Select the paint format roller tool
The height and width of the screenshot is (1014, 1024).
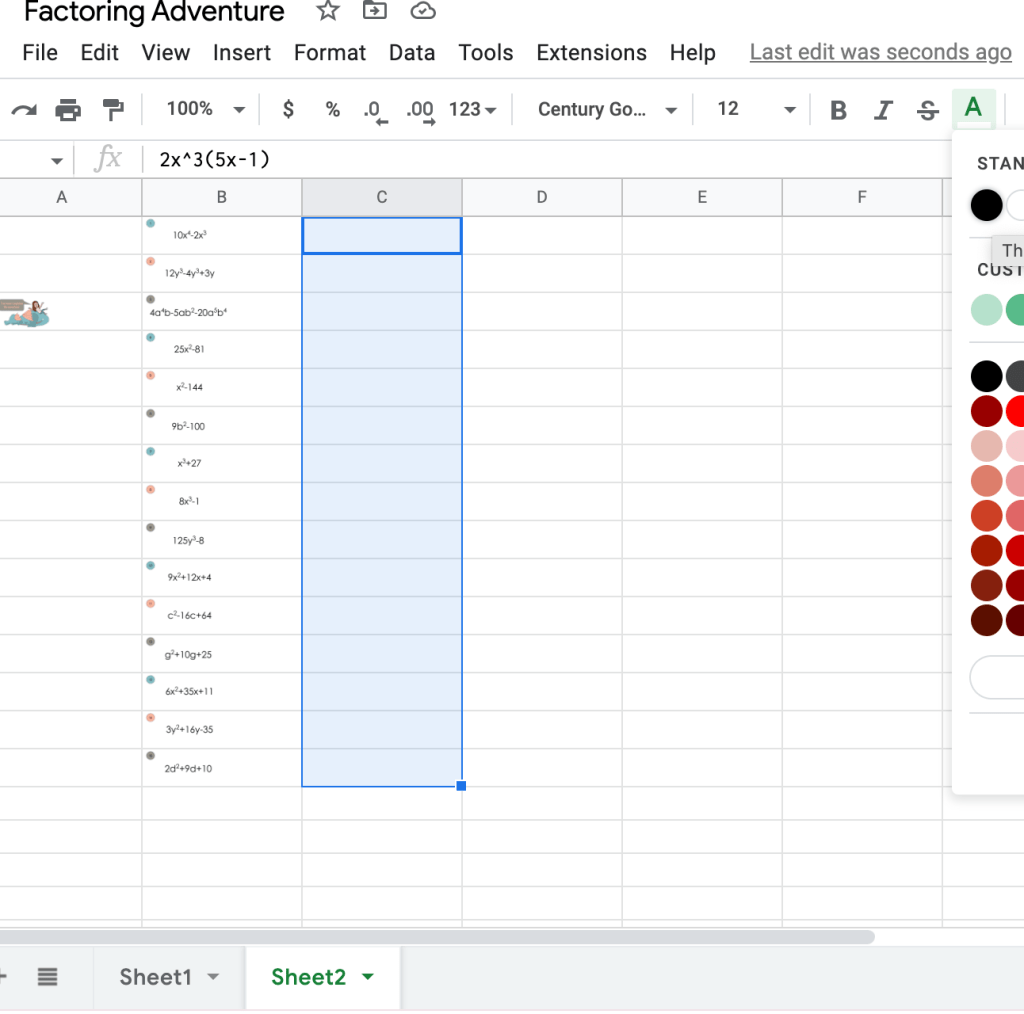113,110
